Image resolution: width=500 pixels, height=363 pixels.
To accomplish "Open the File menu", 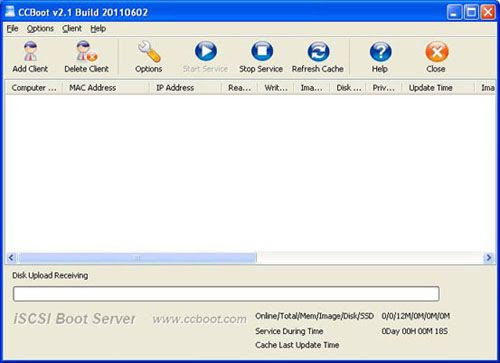I will (12, 29).
